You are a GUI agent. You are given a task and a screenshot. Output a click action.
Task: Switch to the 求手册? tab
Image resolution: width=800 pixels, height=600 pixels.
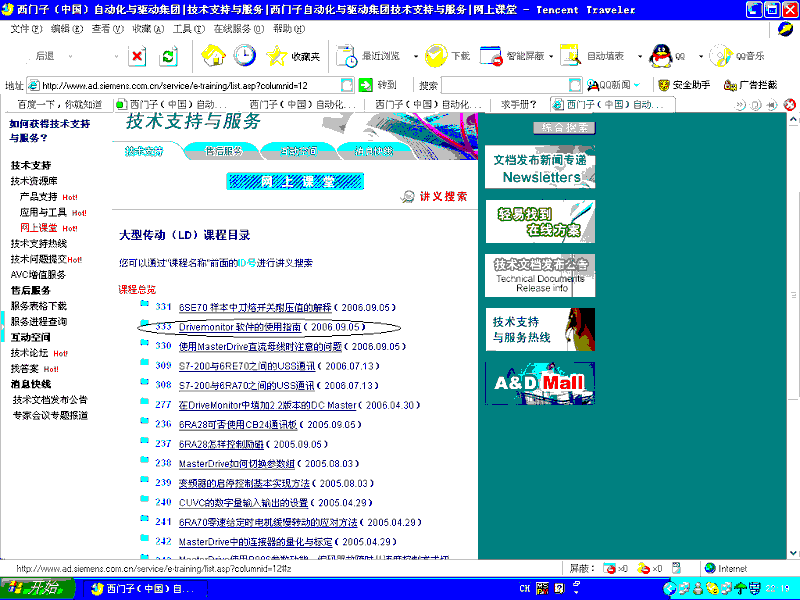click(519, 105)
